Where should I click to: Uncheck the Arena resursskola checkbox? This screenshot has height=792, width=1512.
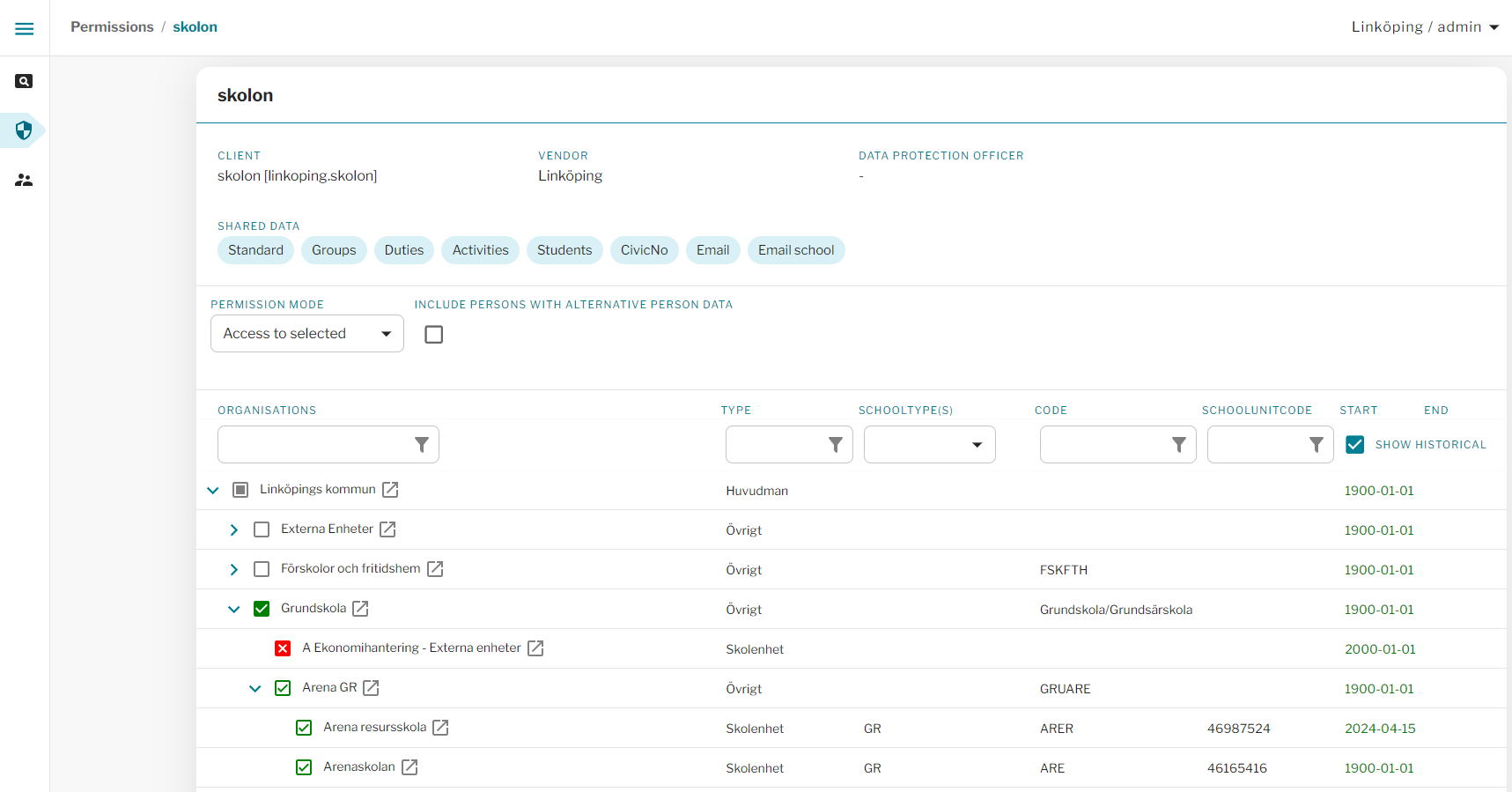304,728
